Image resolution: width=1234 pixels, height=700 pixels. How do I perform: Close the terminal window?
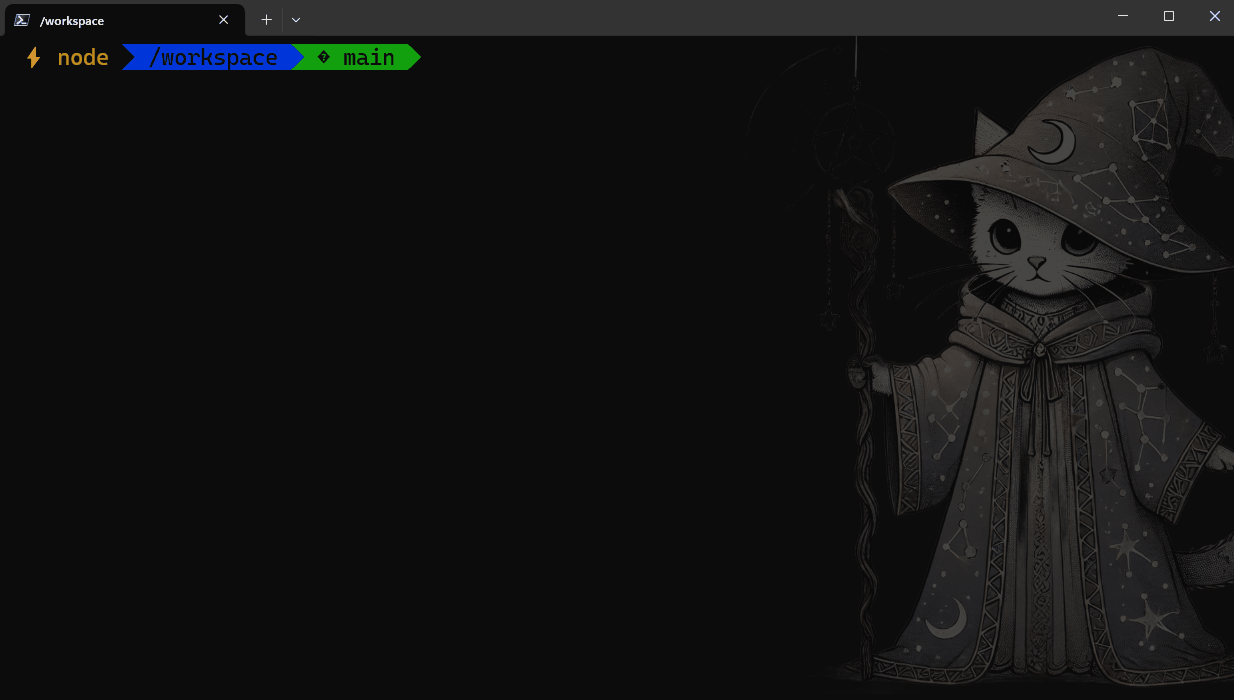click(x=1214, y=16)
